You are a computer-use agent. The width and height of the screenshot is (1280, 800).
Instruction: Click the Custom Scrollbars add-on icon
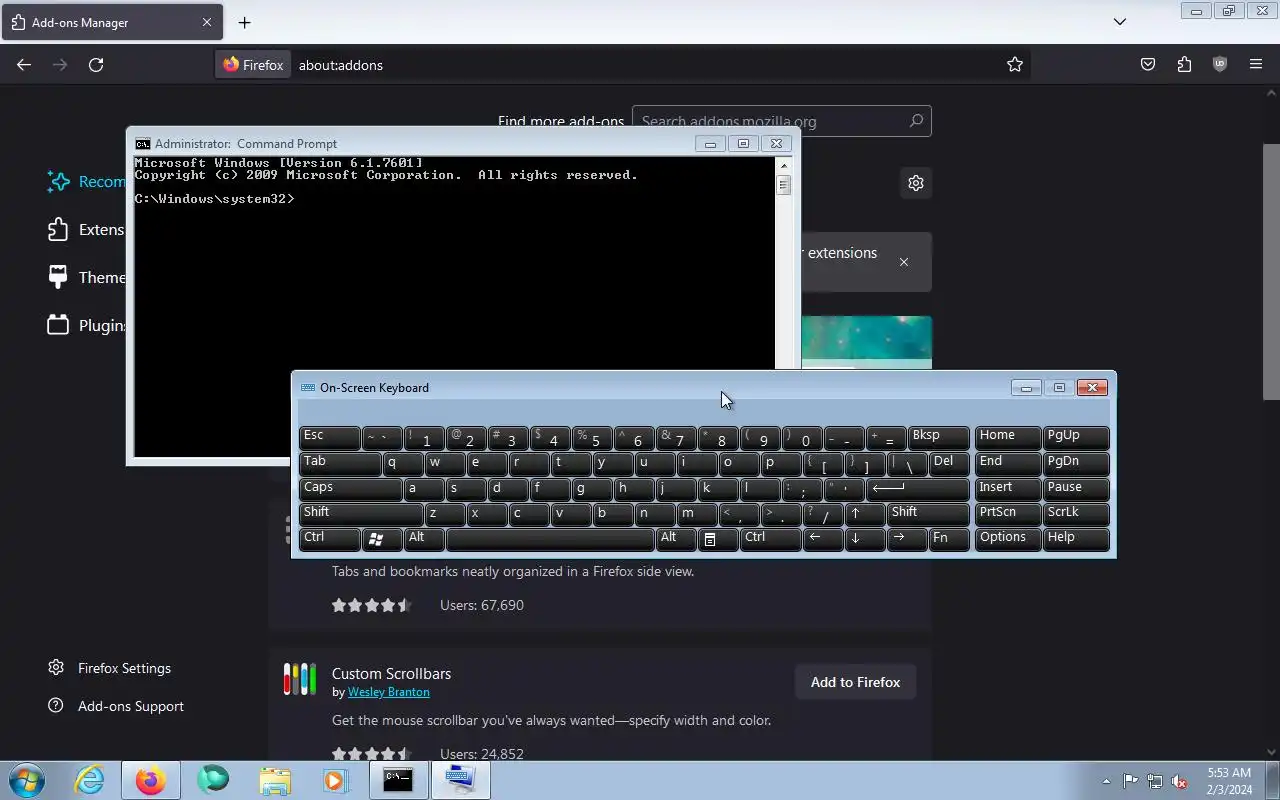coord(299,680)
